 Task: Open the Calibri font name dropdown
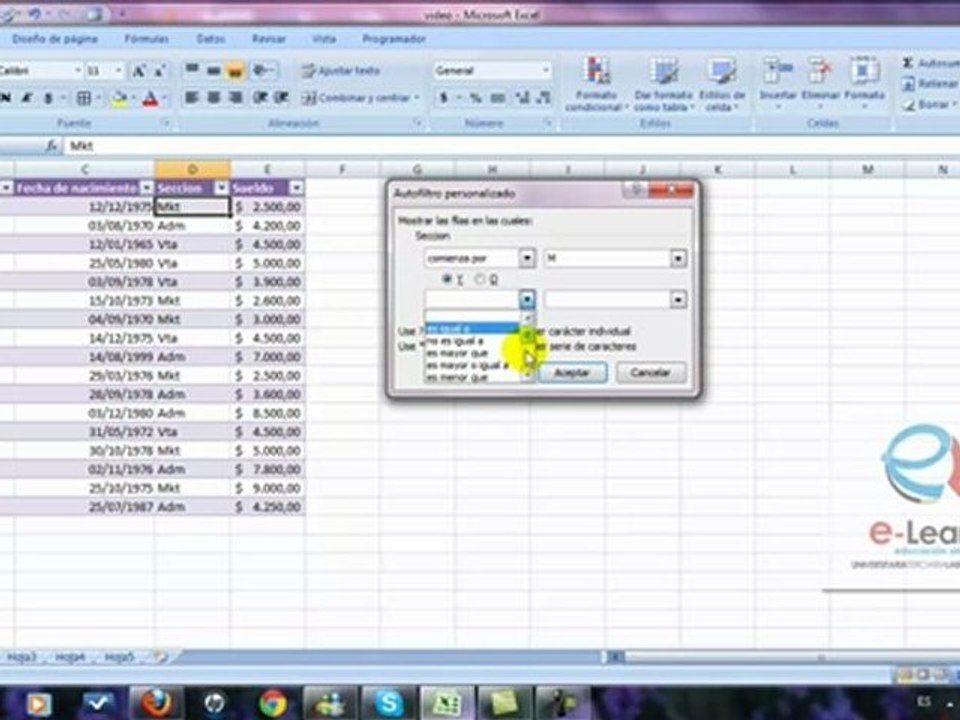point(78,71)
